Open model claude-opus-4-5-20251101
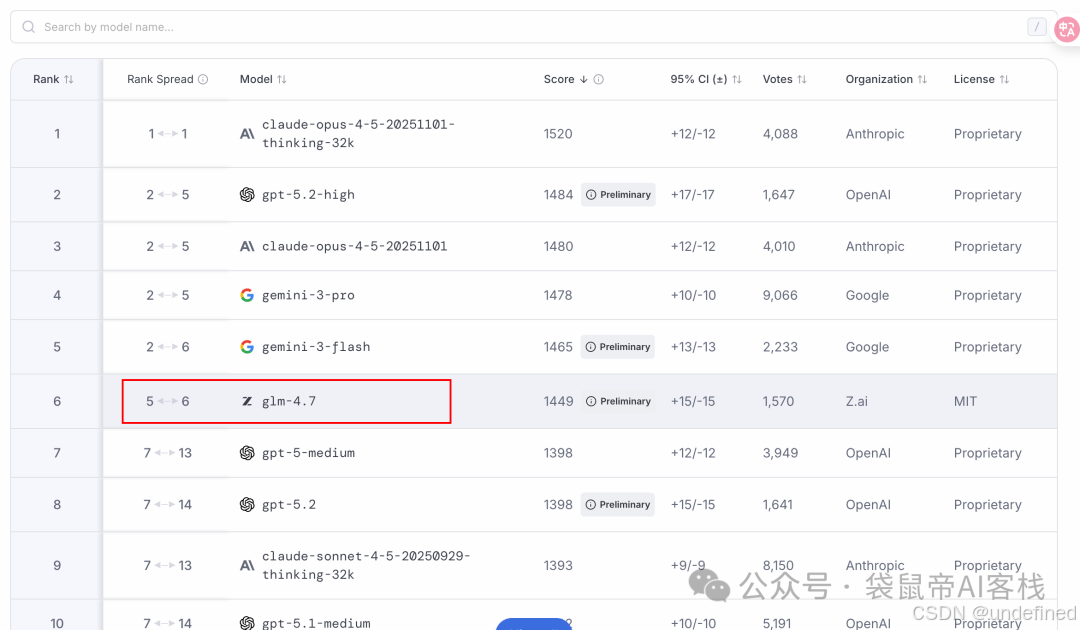The width and height of the screenshot is (1080, 630). [354, 246]
